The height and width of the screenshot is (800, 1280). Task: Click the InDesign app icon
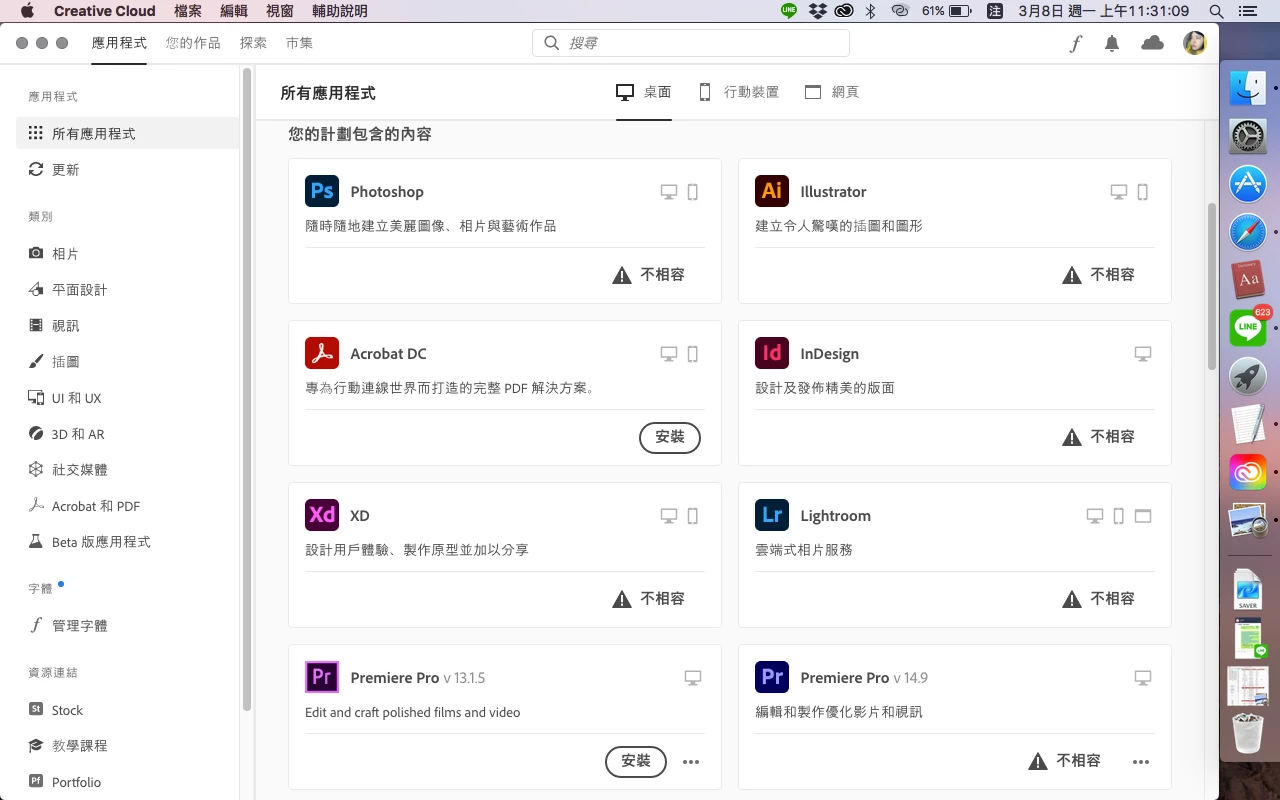(772, 353)
